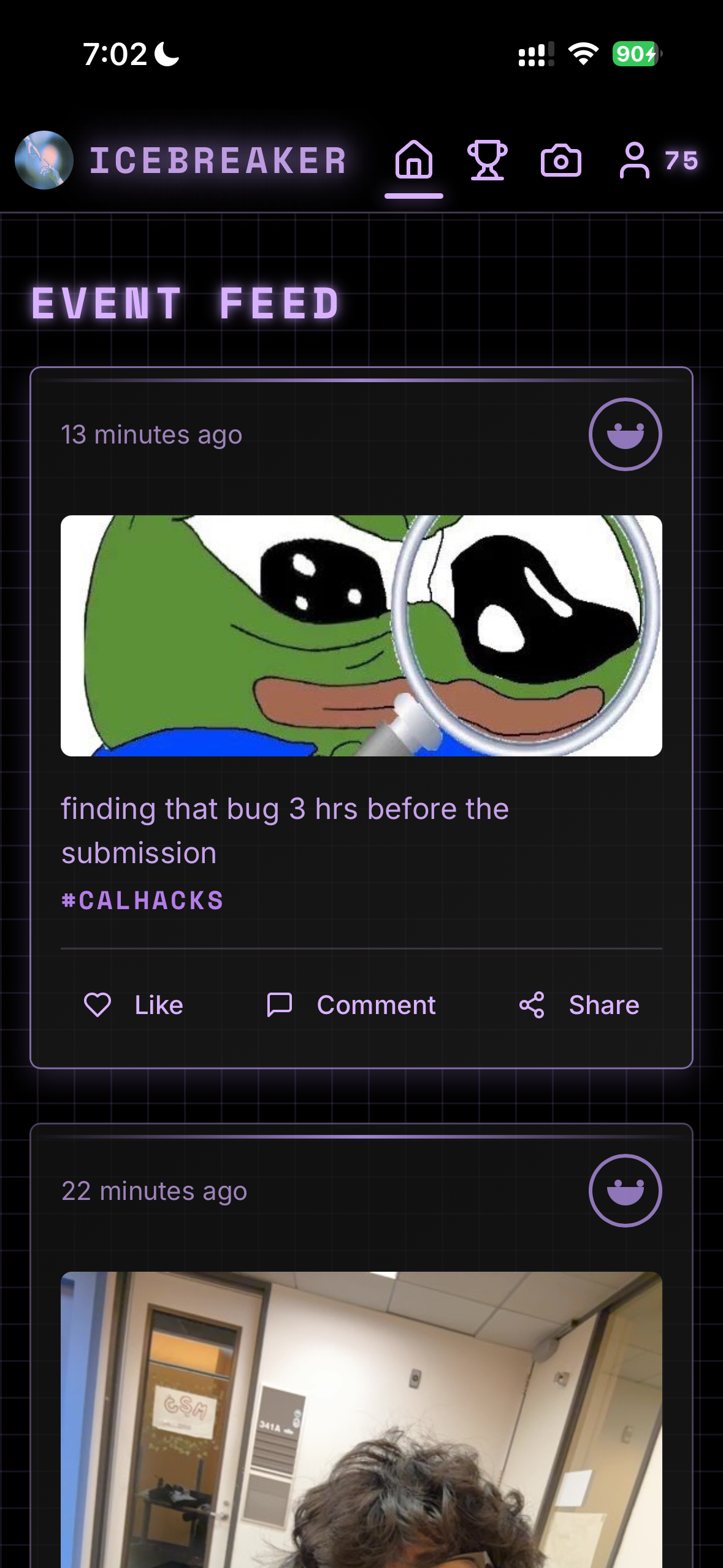
Task: Tap the 75 points counter
Action: (x=681, y=161)
